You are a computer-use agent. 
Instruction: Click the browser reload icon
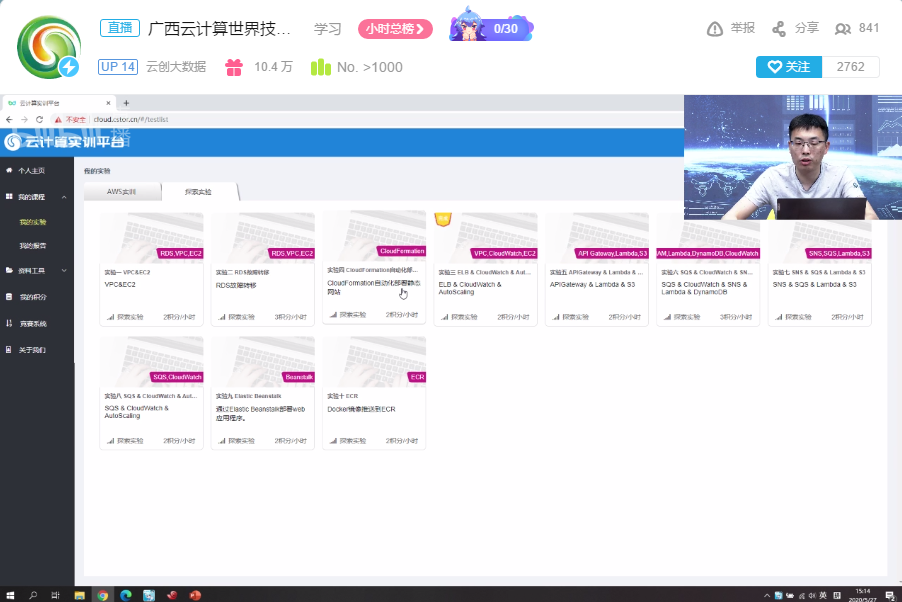38,119
